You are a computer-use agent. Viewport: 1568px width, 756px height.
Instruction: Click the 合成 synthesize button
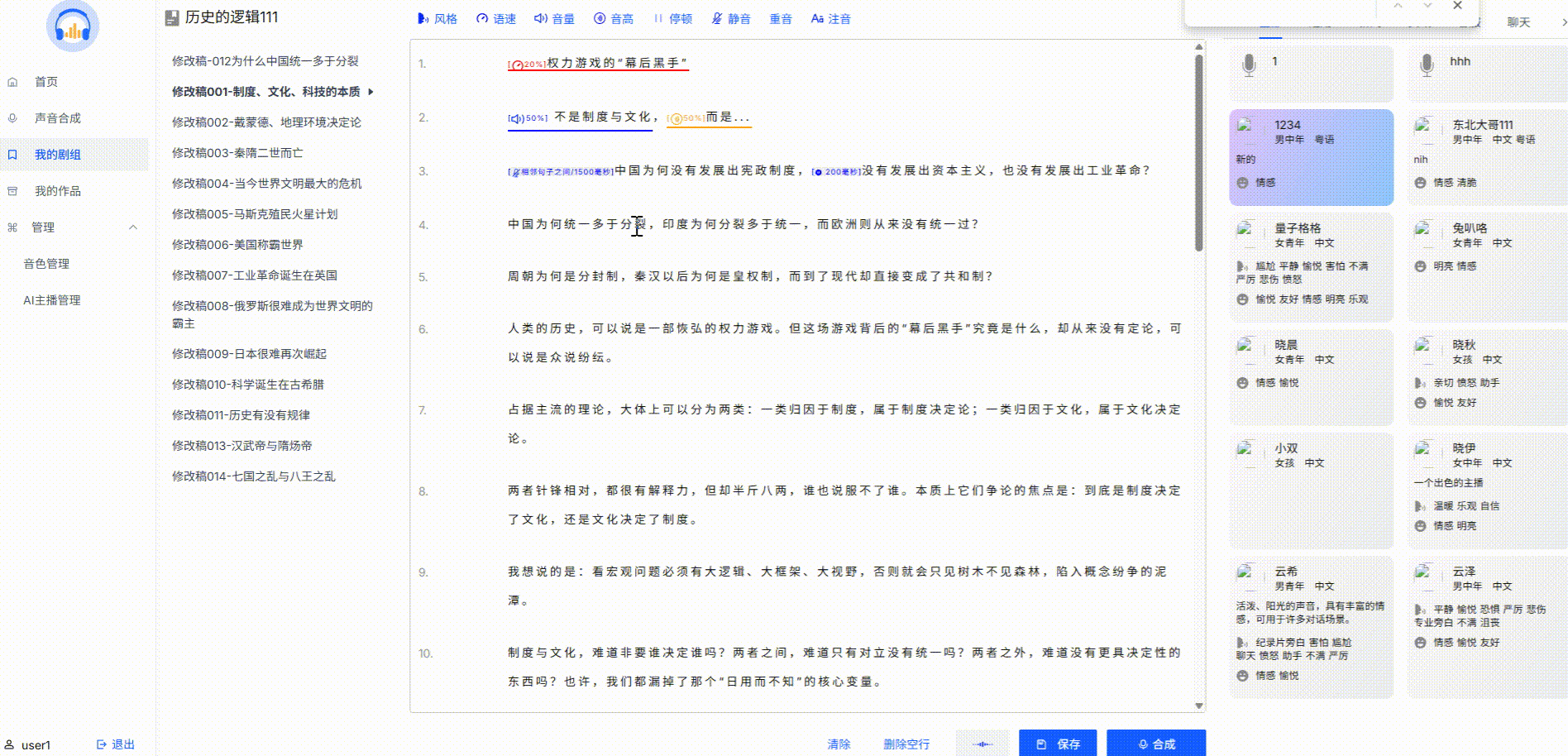[1156, 744]
